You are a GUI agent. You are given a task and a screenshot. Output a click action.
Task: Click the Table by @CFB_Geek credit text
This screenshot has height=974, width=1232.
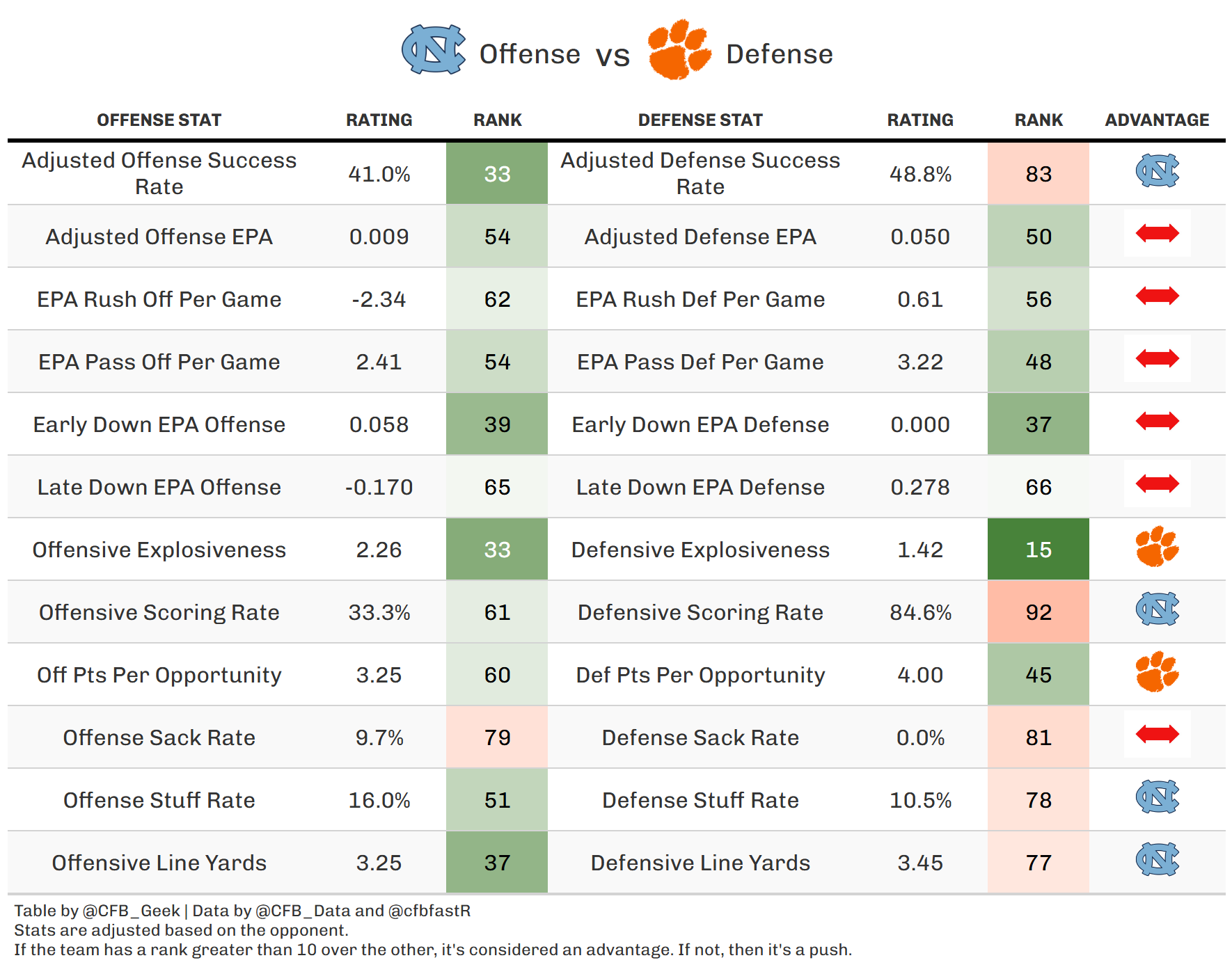click(x=97, y=911)
